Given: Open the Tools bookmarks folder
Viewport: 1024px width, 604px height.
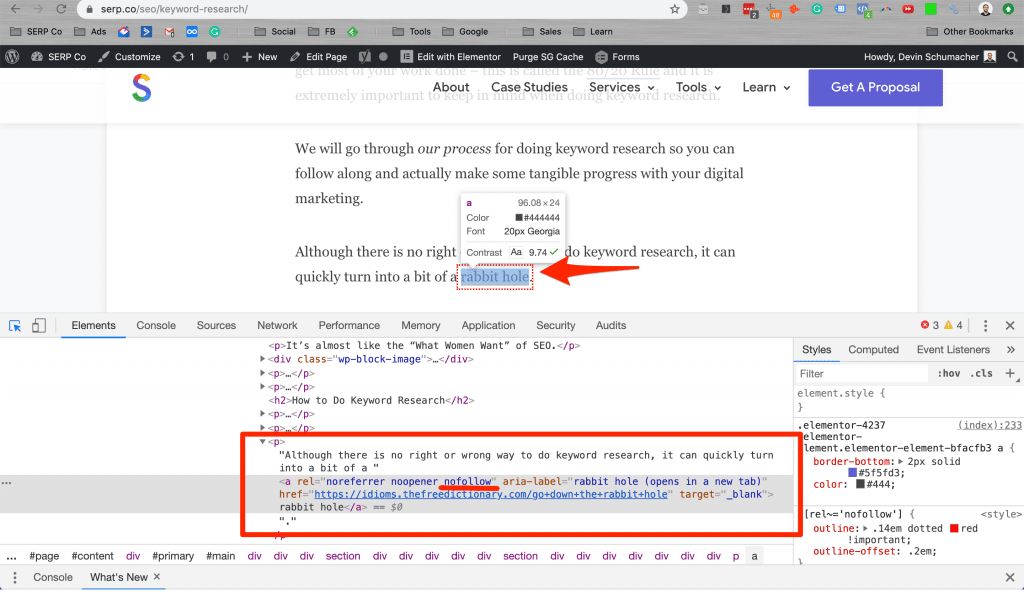Looking at the screenshot, I should click(x=411, y=31).
